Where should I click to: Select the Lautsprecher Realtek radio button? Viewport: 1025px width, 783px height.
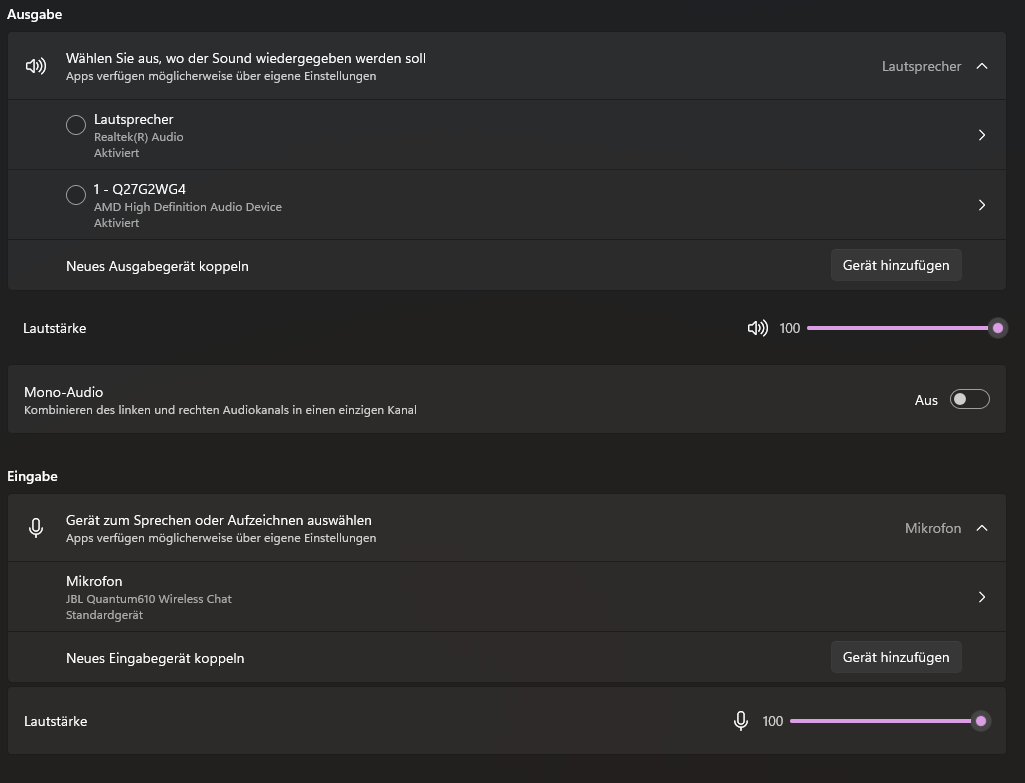pos(76,125)
